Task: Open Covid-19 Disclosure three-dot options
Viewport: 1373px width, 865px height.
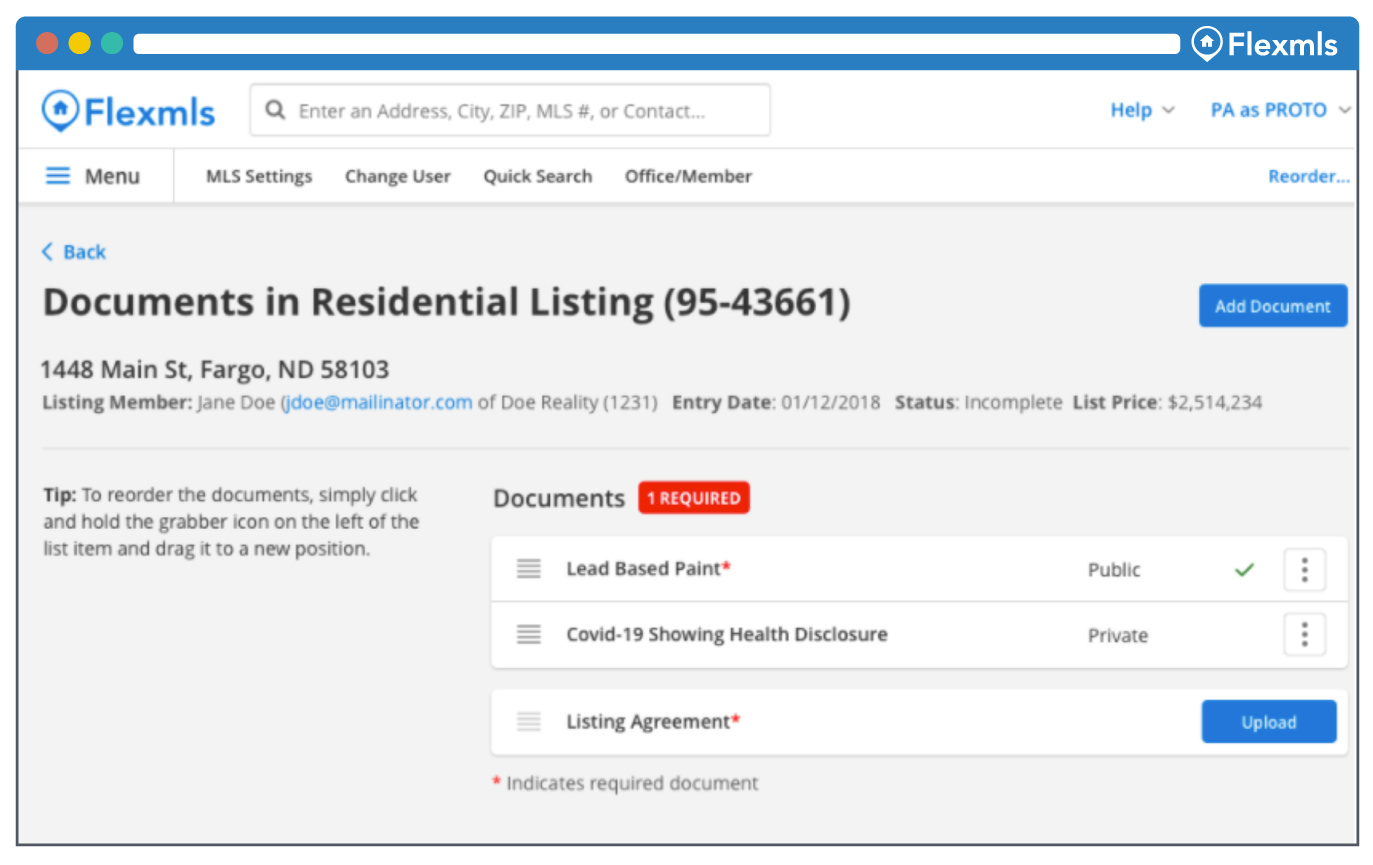Action: click(1304, 634)
